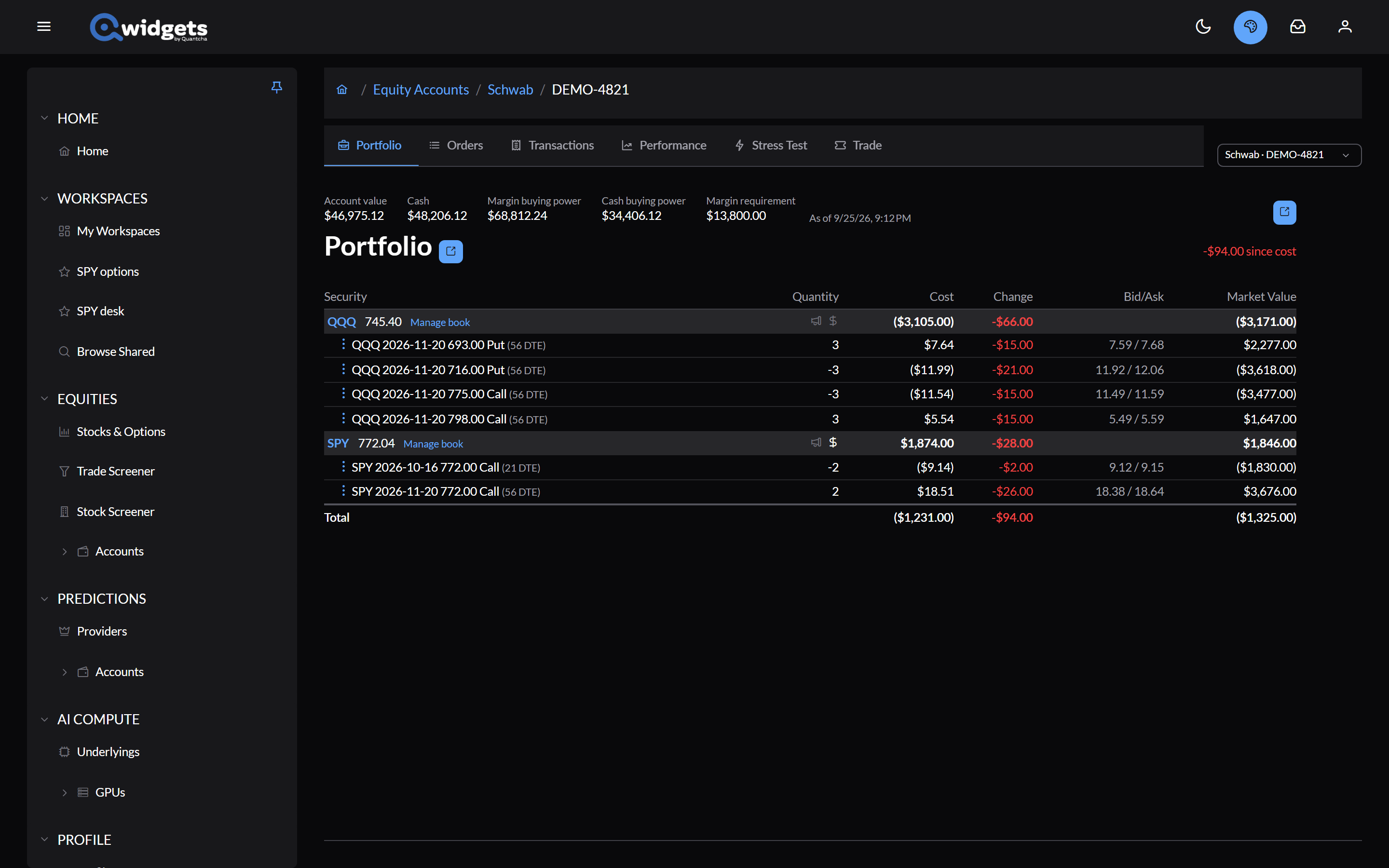Click the Qwidgets logo

coord(149,27)
